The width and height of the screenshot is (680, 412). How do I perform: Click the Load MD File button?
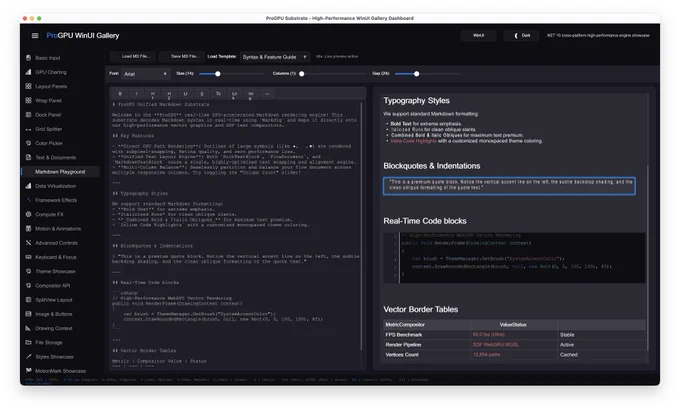(x=134, y=56)
